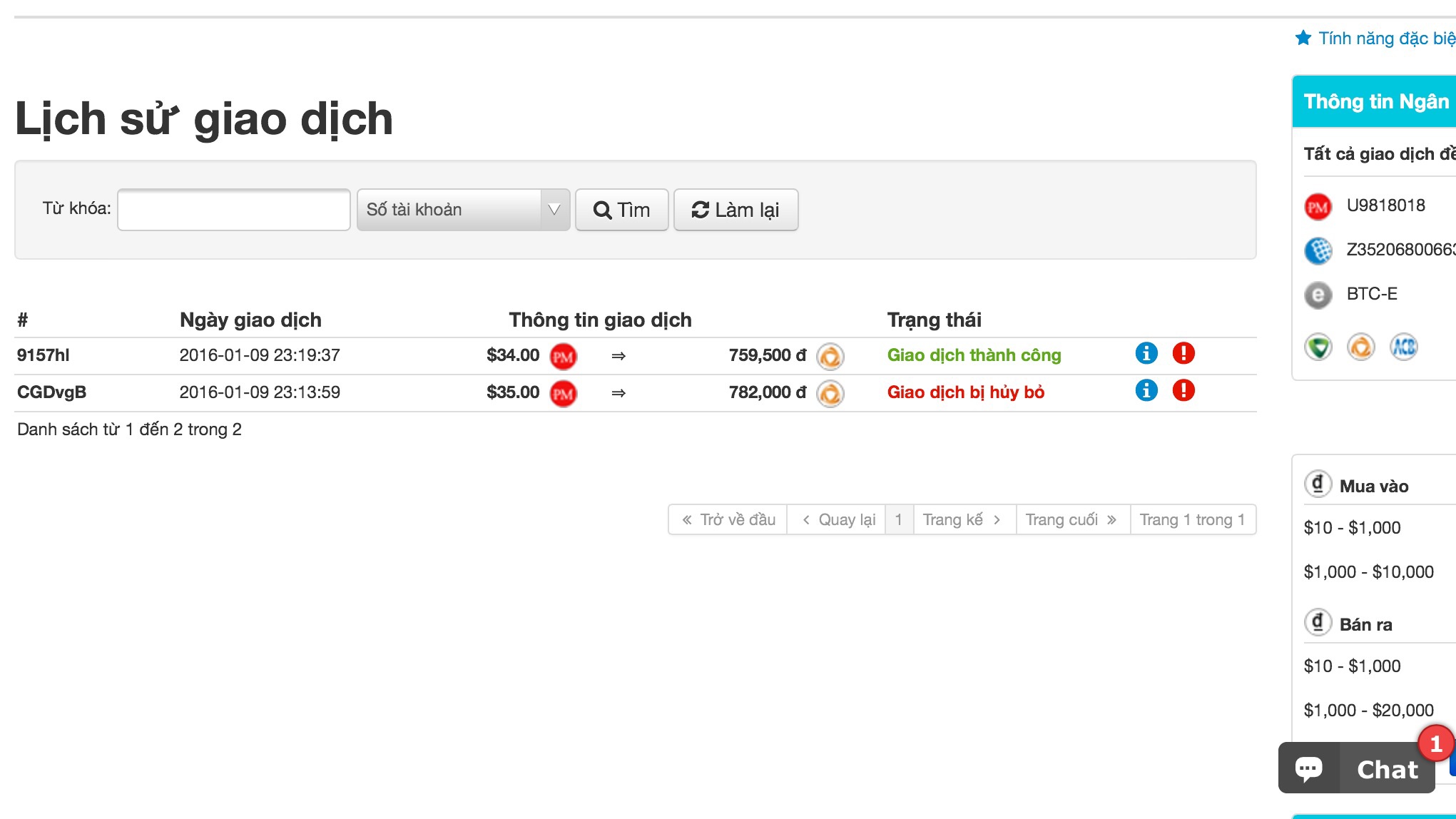Click the BTC-E icon in the sidebar
Image resolution: width=1456 pixels, height=819 pixels.
[x=1318, y=295]
